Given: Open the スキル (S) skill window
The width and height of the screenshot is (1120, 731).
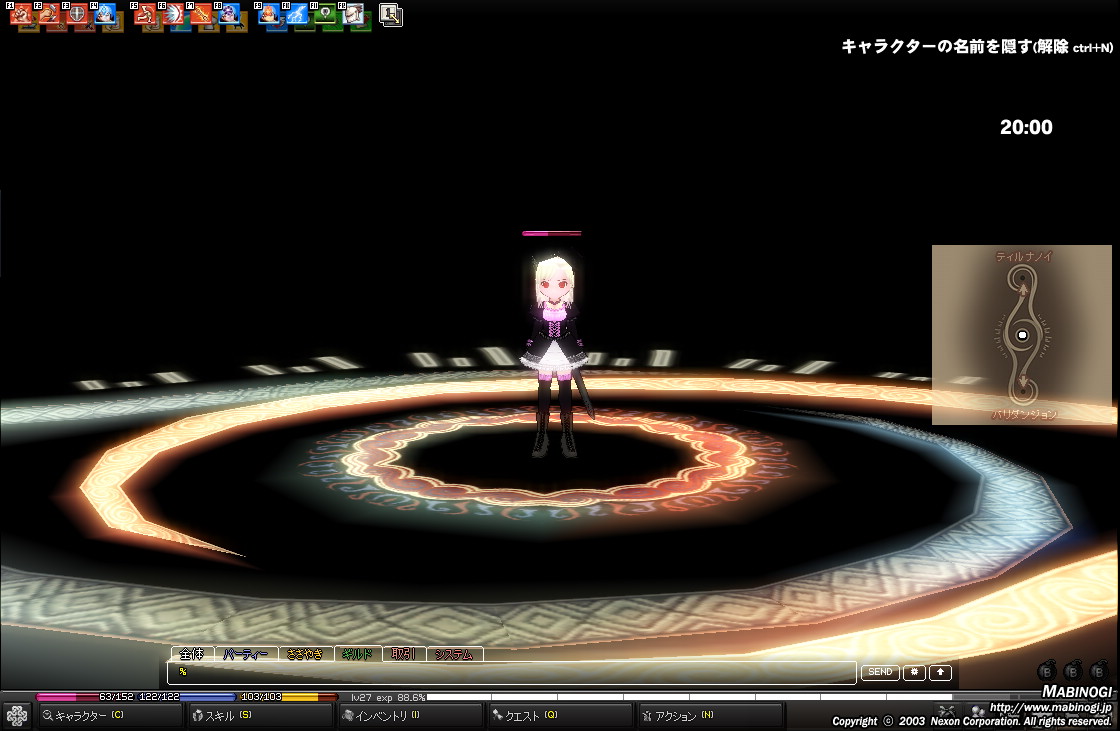Looking at the screenshot, I should (259, 715).
